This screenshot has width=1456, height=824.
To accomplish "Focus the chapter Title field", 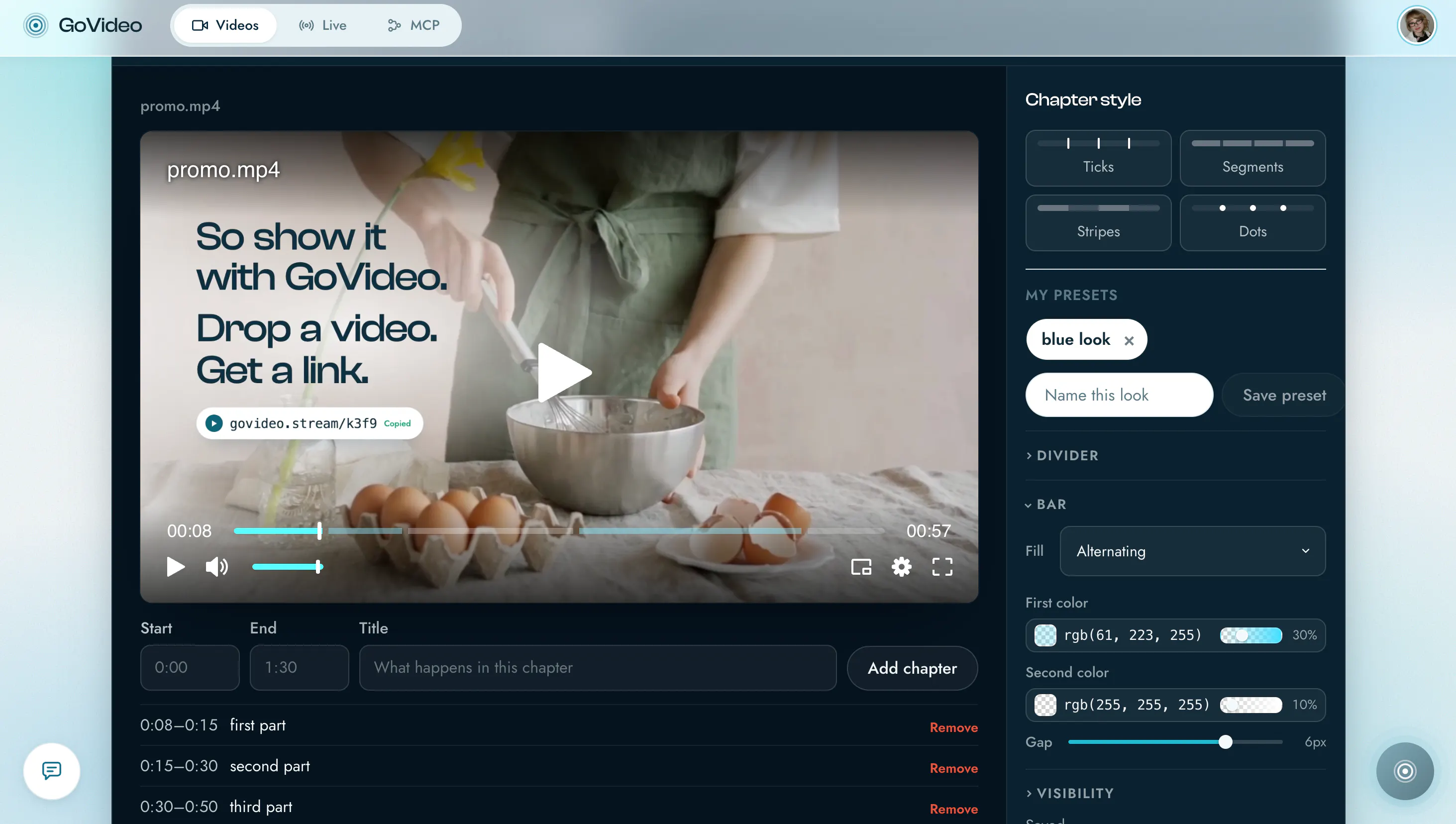I will 598,668.
